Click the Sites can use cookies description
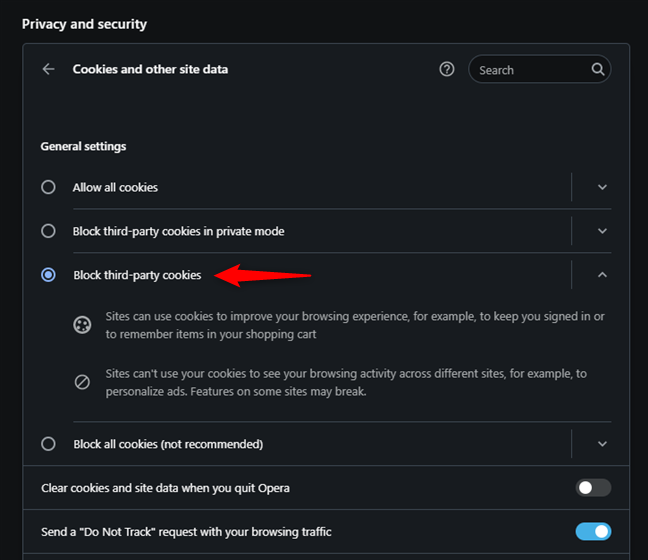The image size is (648, 560). (355, 325)
